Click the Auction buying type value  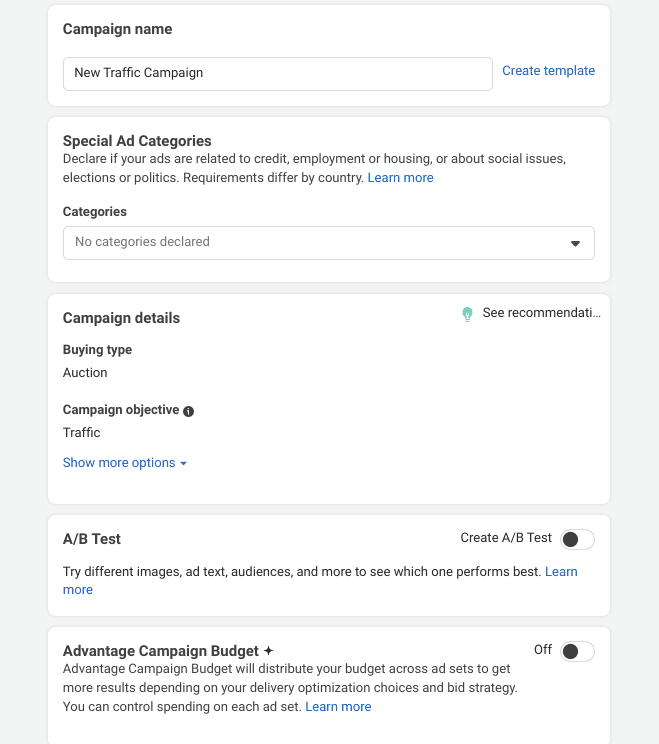click(85, 372)
